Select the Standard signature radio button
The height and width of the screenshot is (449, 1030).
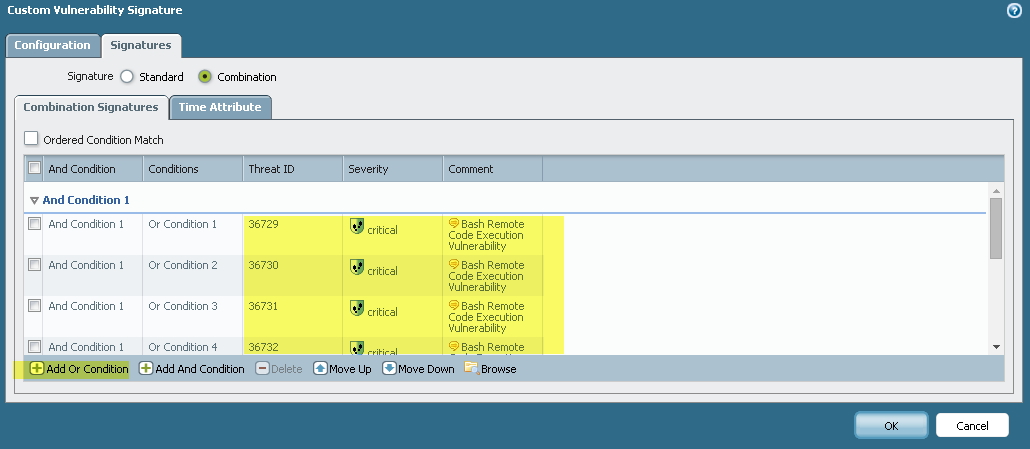(x=127, y=77)
